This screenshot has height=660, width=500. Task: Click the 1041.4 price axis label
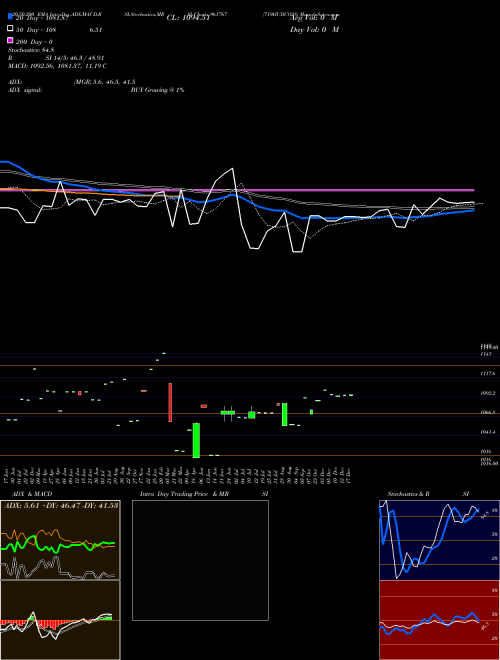pos(488,432)
